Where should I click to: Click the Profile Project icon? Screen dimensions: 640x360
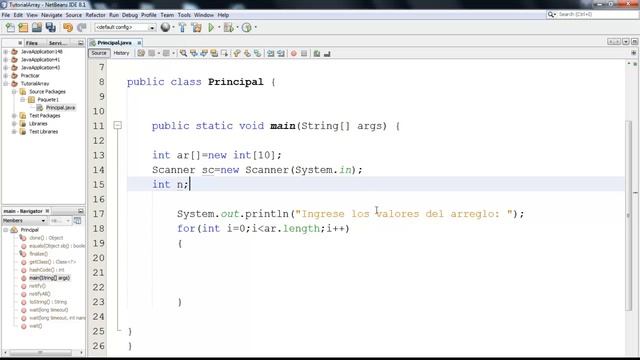click(247, 27)
